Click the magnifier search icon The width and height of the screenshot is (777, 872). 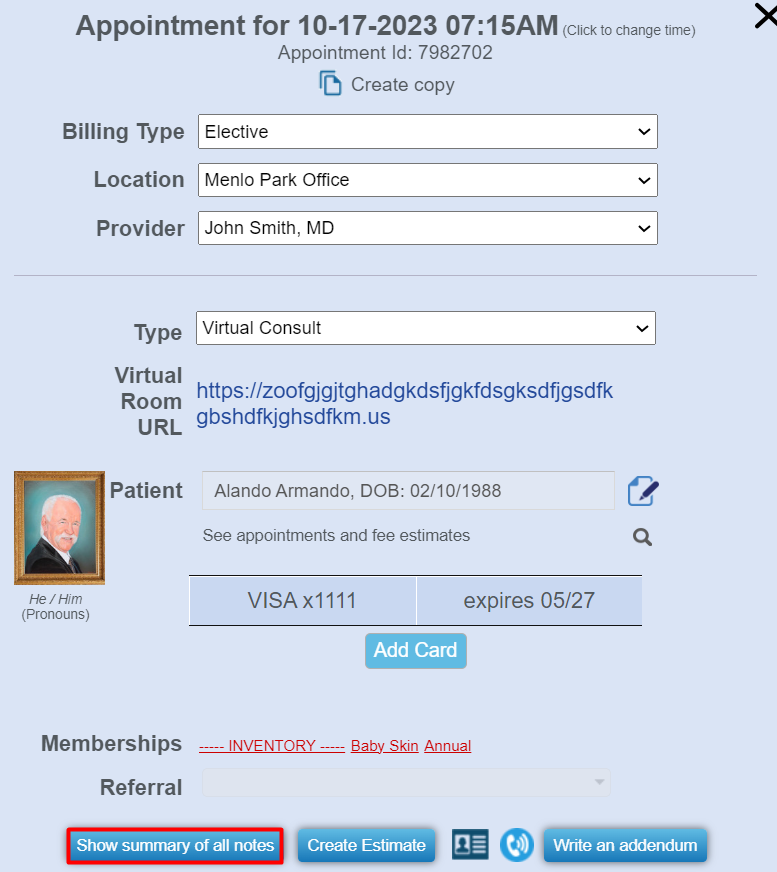pos(643,537)
